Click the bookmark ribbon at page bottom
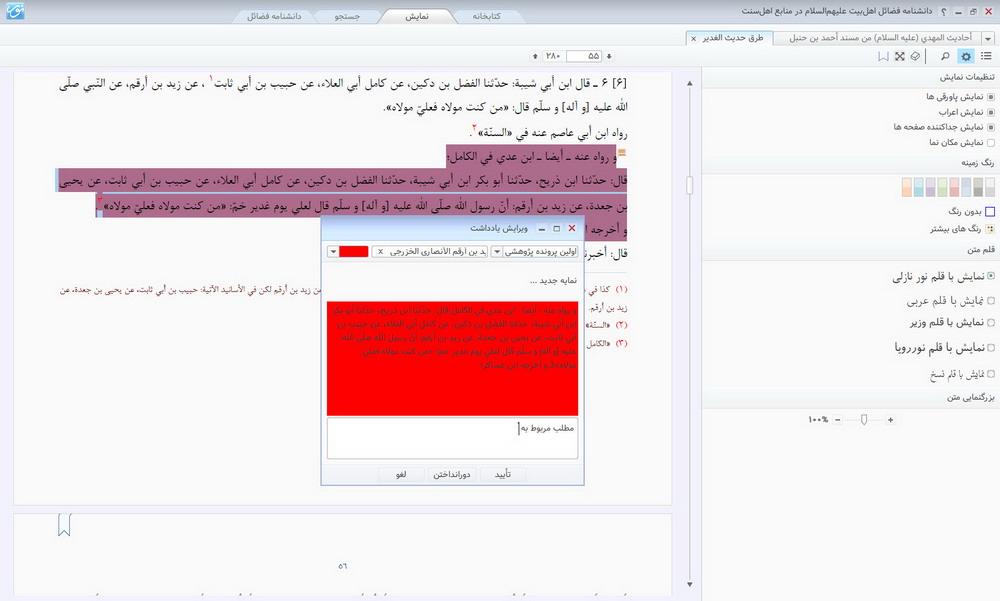Image resolution: width=1000 pixels, height=601 pixels. click(64, 524)
